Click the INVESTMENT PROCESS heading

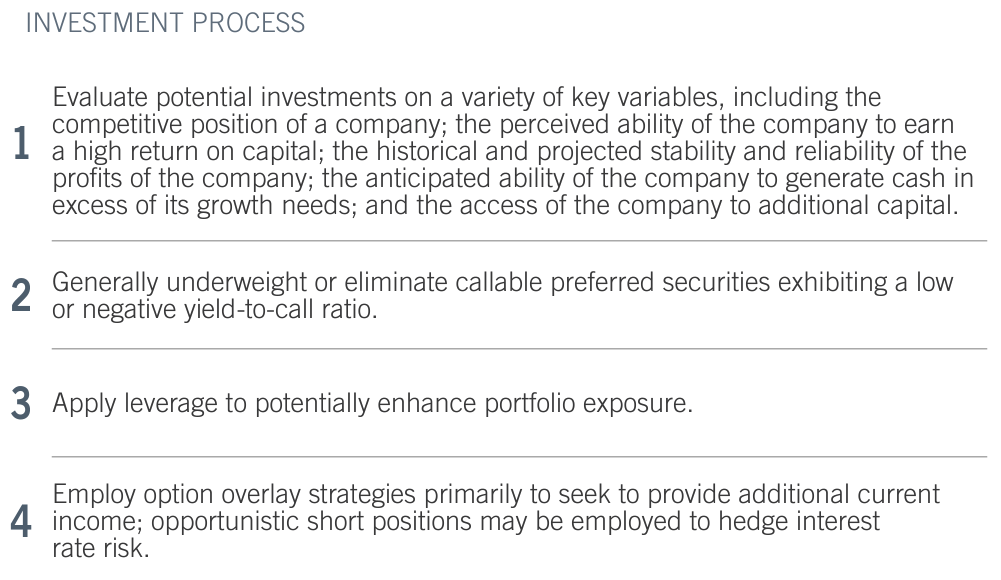pyautogui.click(x=165, y=23)
